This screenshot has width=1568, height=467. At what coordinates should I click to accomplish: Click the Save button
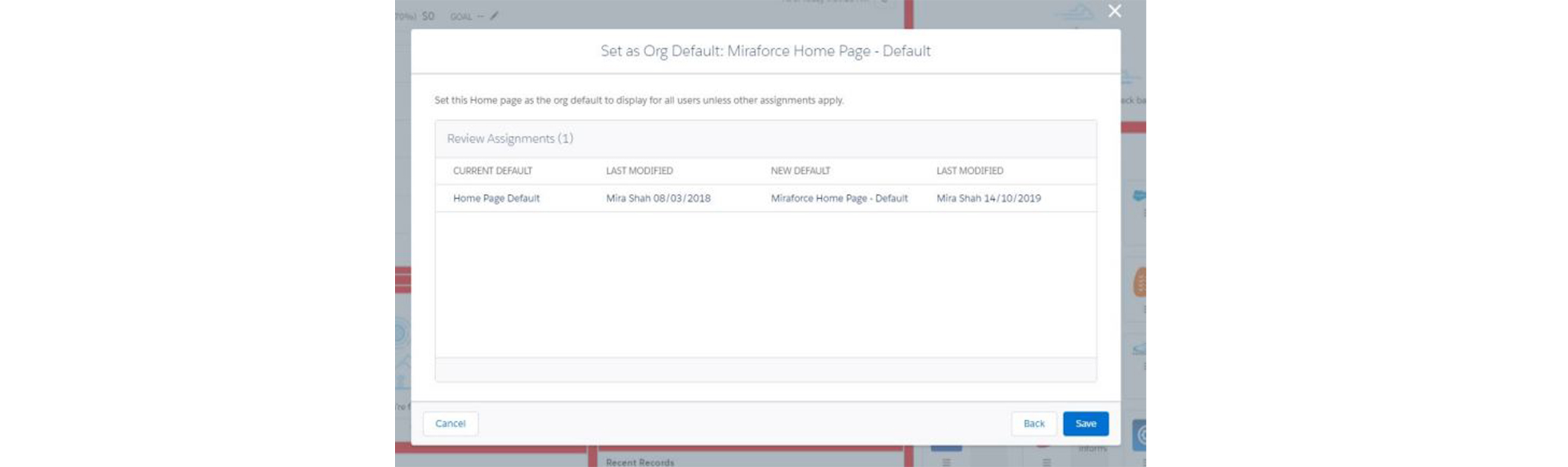pyautogui.click(x=1085, y=423)
